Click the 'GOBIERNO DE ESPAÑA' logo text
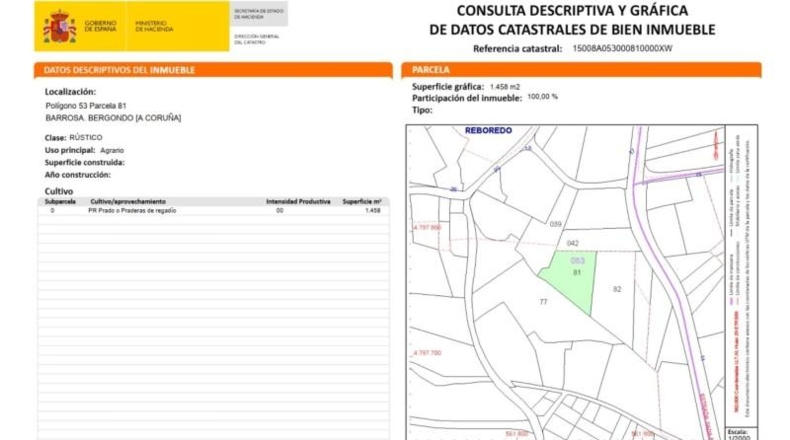Screen dimensions: 790x440 100,26
